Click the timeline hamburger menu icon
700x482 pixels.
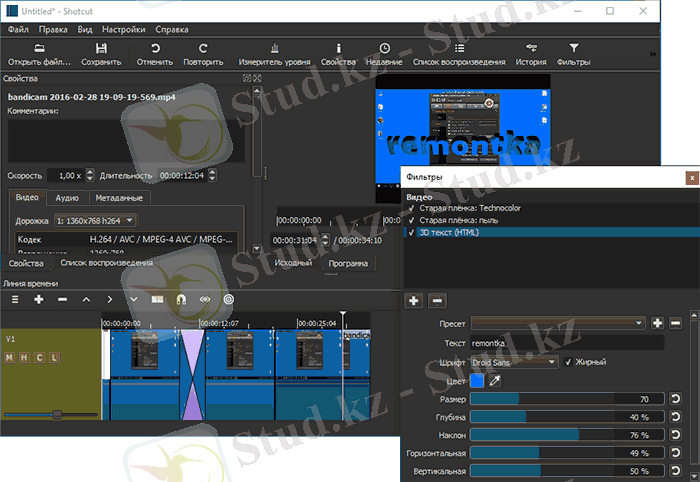[x=14, y=299]
